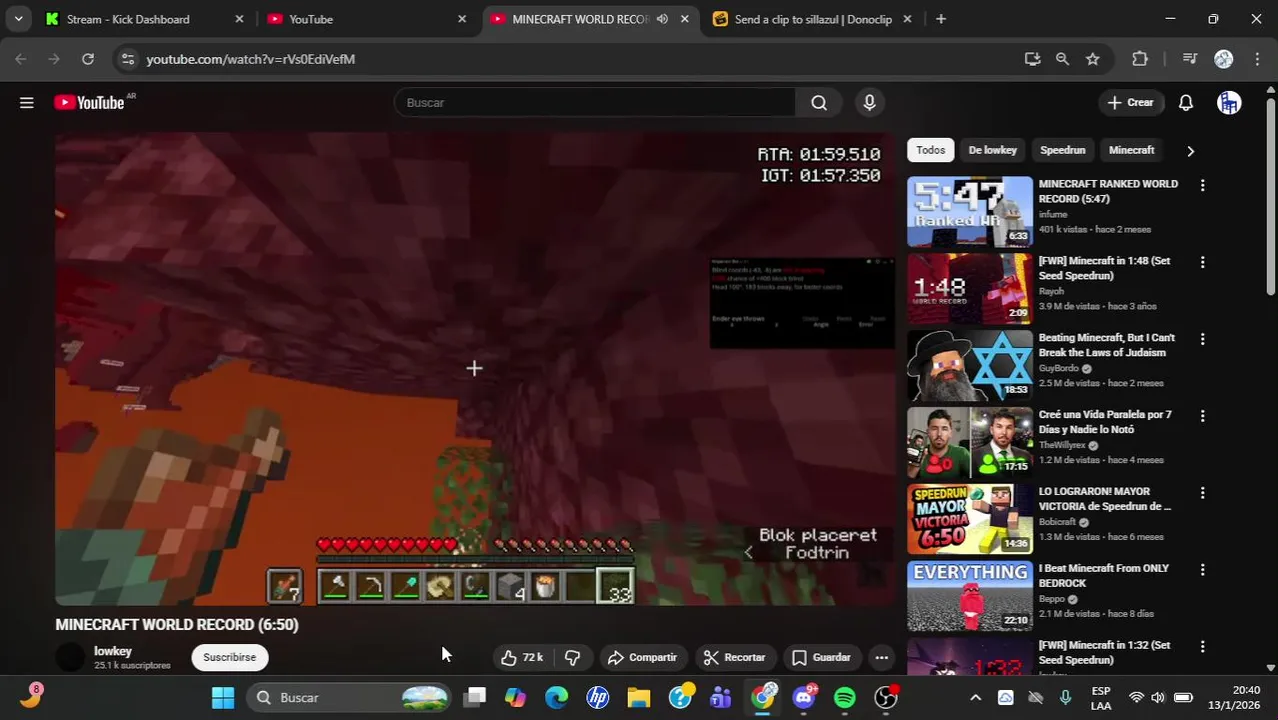Select the Todos filter chip
This screenshot has height=720, width=1278.
[930, 150]
